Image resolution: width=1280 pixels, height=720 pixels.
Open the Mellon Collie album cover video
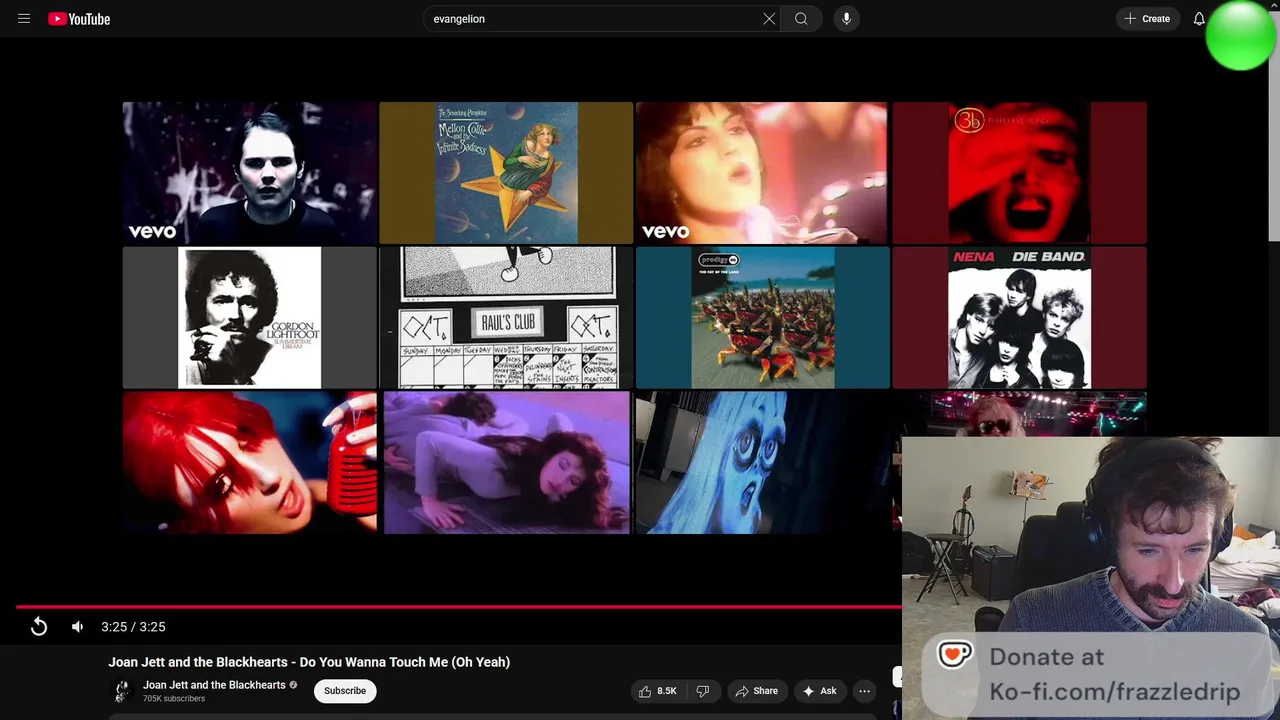coord(506,173)
